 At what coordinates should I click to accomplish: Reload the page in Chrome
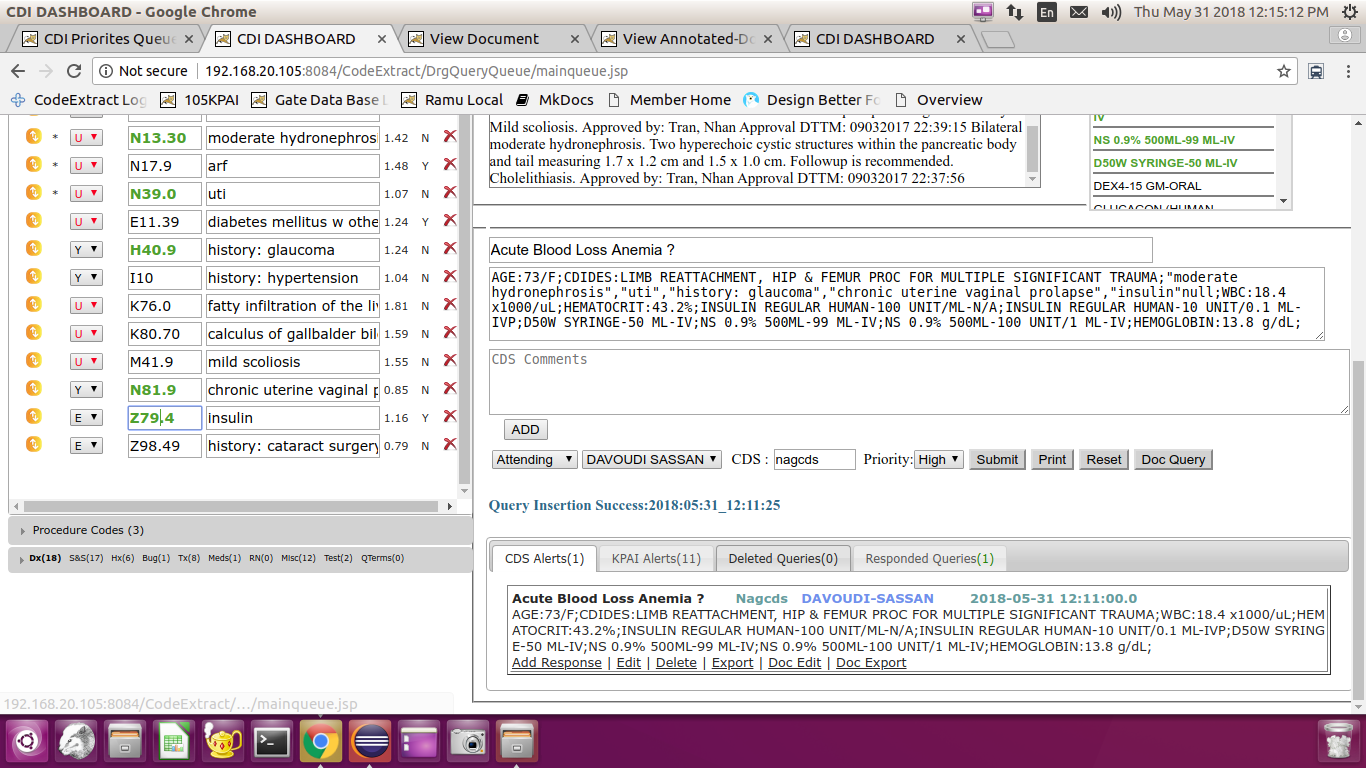coord(73,71)
